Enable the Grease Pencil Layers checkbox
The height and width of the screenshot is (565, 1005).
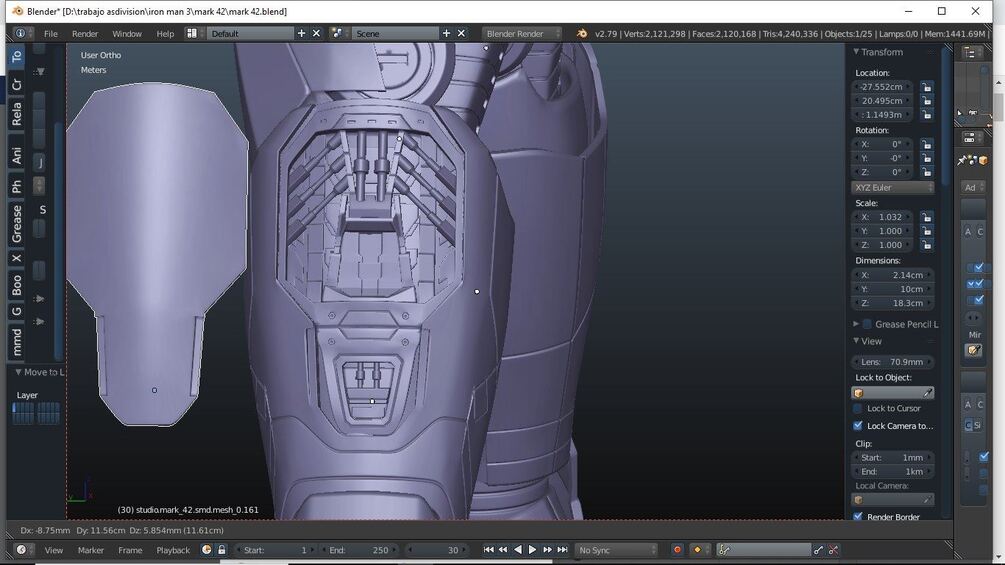point(867,324)
